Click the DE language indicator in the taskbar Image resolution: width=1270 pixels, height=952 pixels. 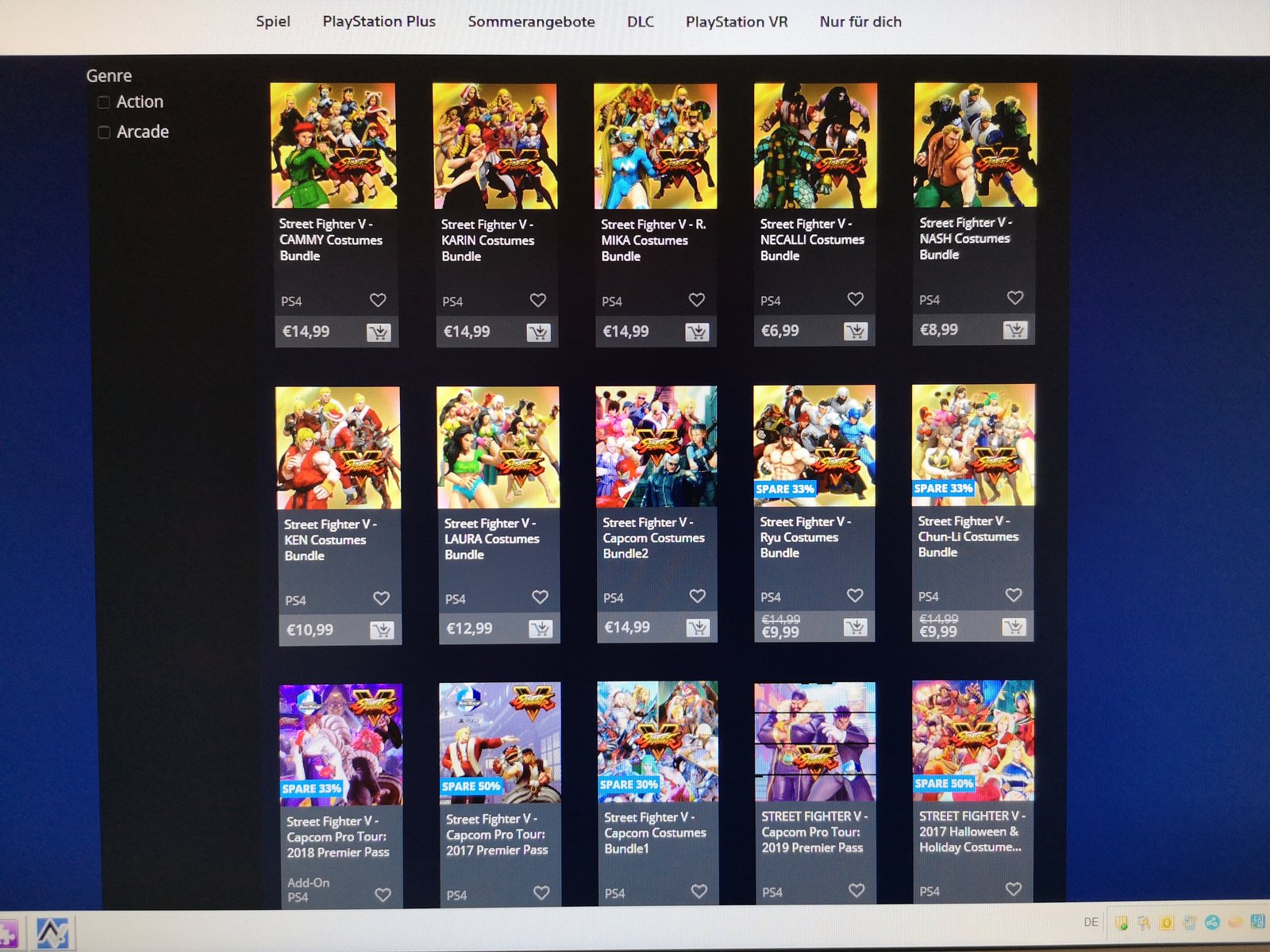coord(1091,922)
